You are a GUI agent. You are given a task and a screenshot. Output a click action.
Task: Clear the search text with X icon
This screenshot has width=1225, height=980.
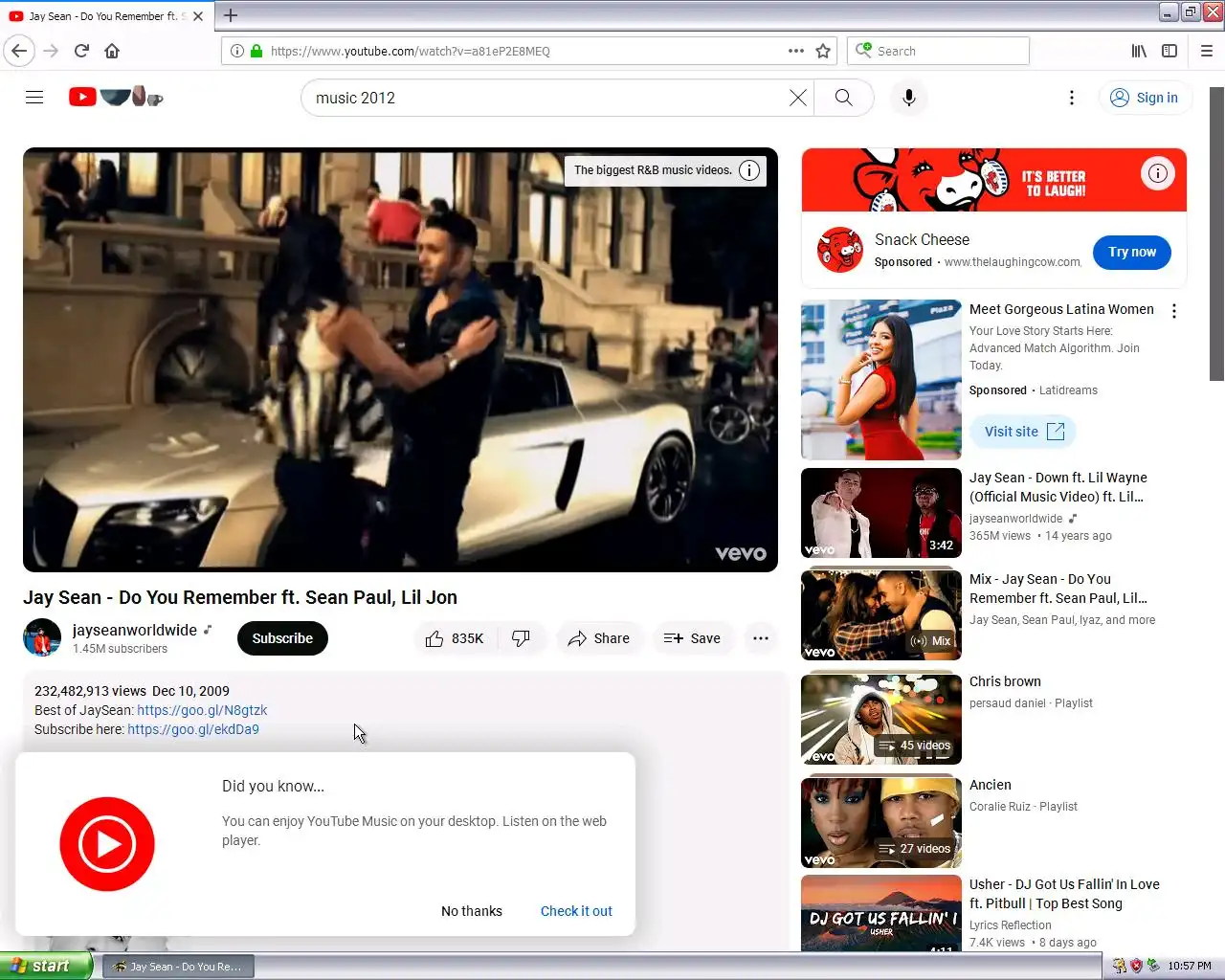pos(797,98)
